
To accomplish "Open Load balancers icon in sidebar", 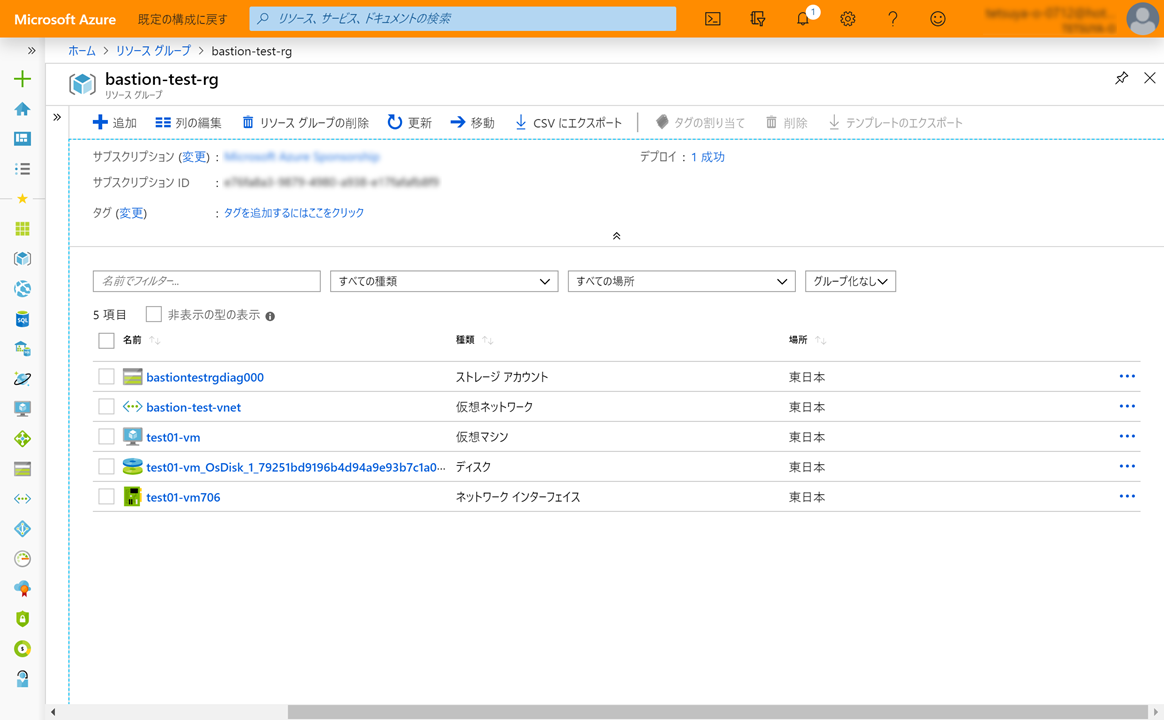I will point(22,439).
